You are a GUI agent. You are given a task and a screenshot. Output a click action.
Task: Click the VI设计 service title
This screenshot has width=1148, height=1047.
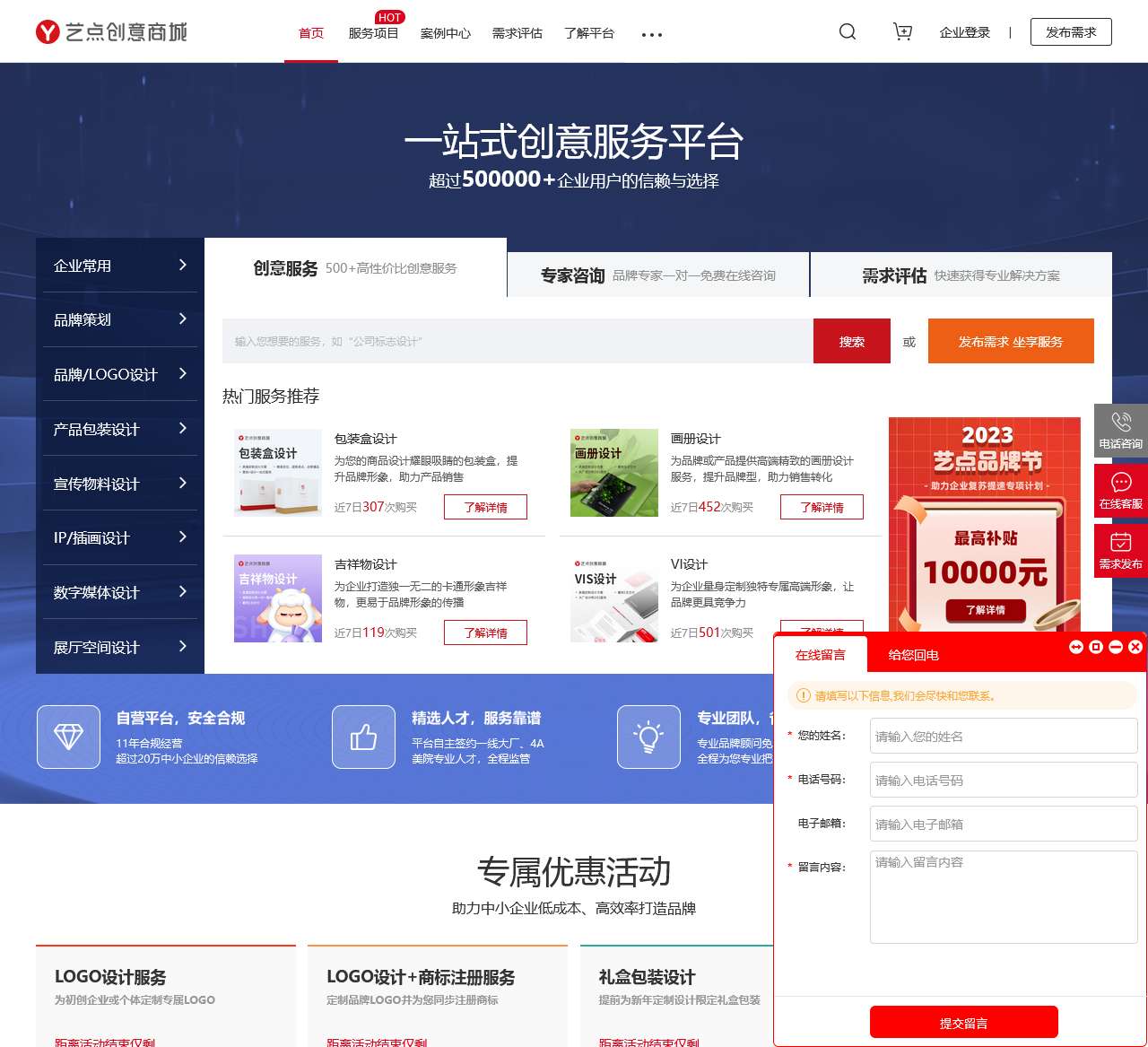pyautogui.click(x=689, y=564)
